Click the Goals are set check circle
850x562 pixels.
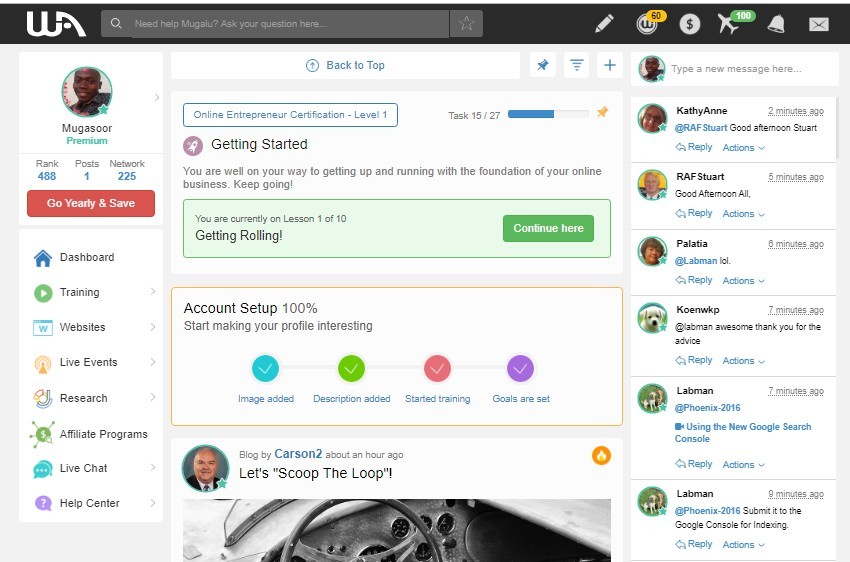[x=520, y=369]
